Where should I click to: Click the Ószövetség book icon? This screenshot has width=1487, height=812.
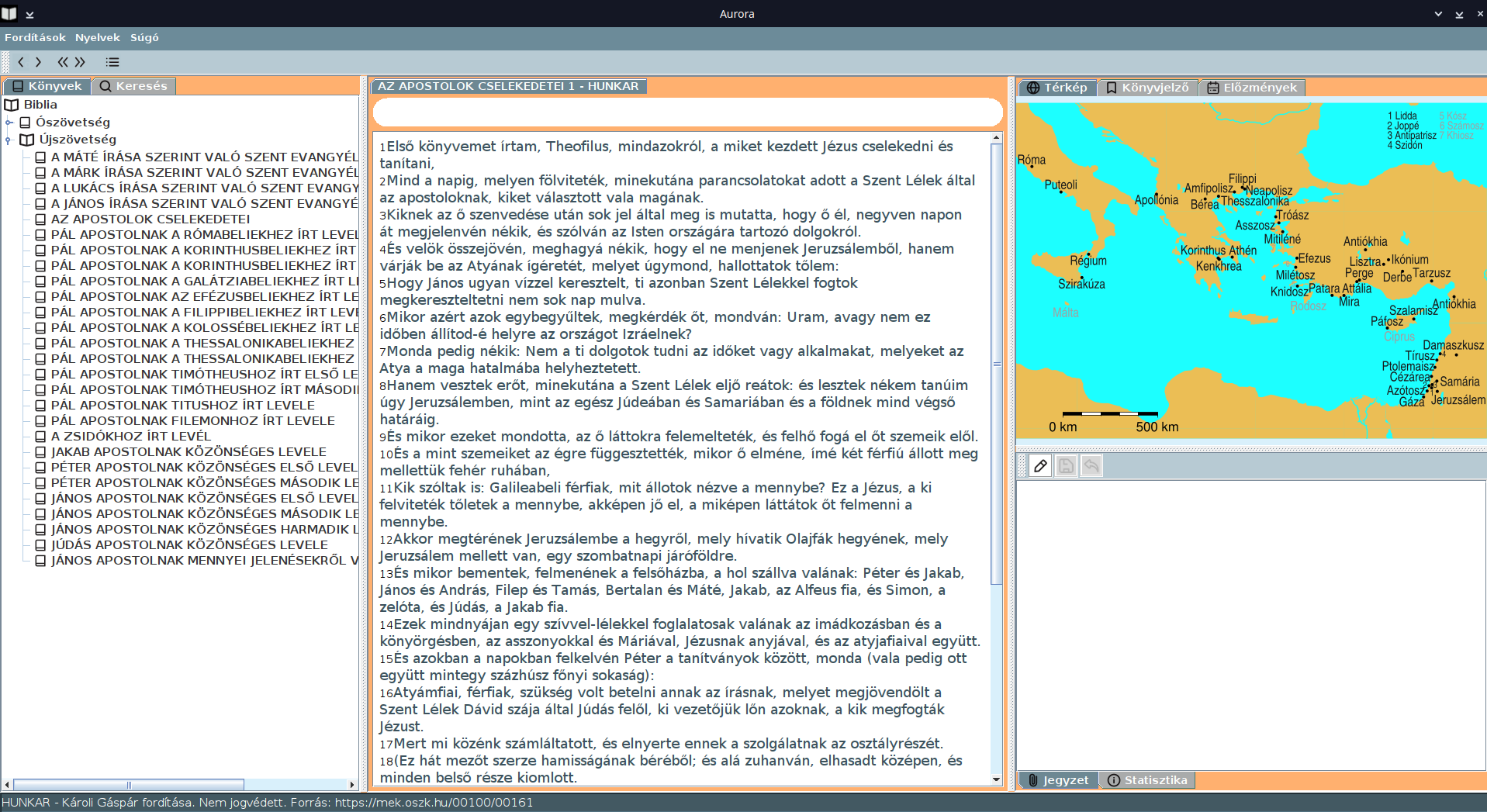pos(25,123)
